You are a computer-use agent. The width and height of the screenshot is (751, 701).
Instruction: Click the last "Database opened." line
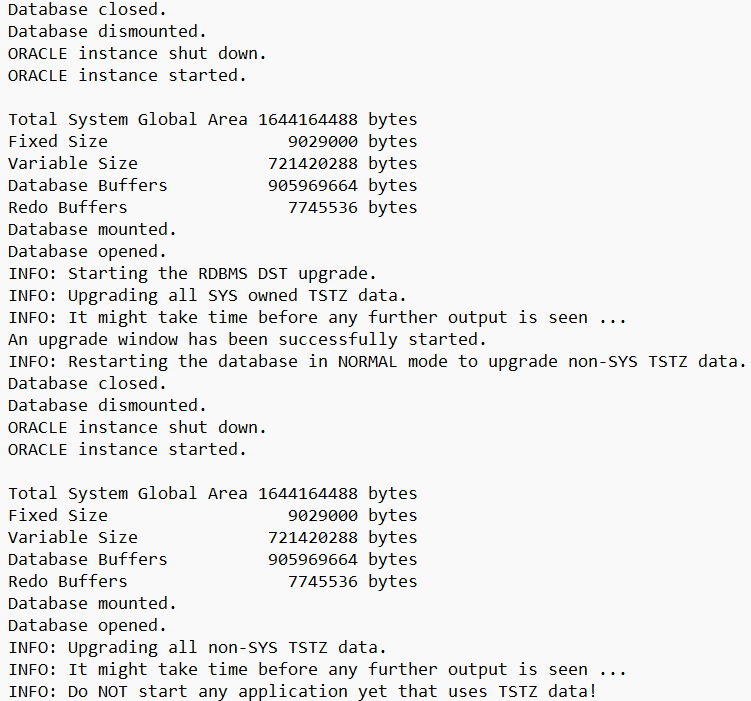[87, 625]
